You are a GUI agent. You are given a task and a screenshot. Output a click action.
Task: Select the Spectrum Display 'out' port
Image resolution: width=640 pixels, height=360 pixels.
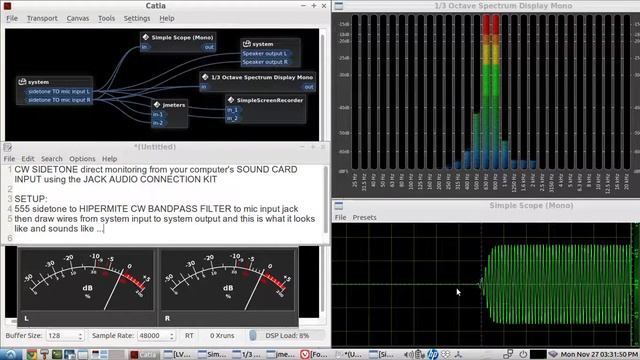[309, 87]
